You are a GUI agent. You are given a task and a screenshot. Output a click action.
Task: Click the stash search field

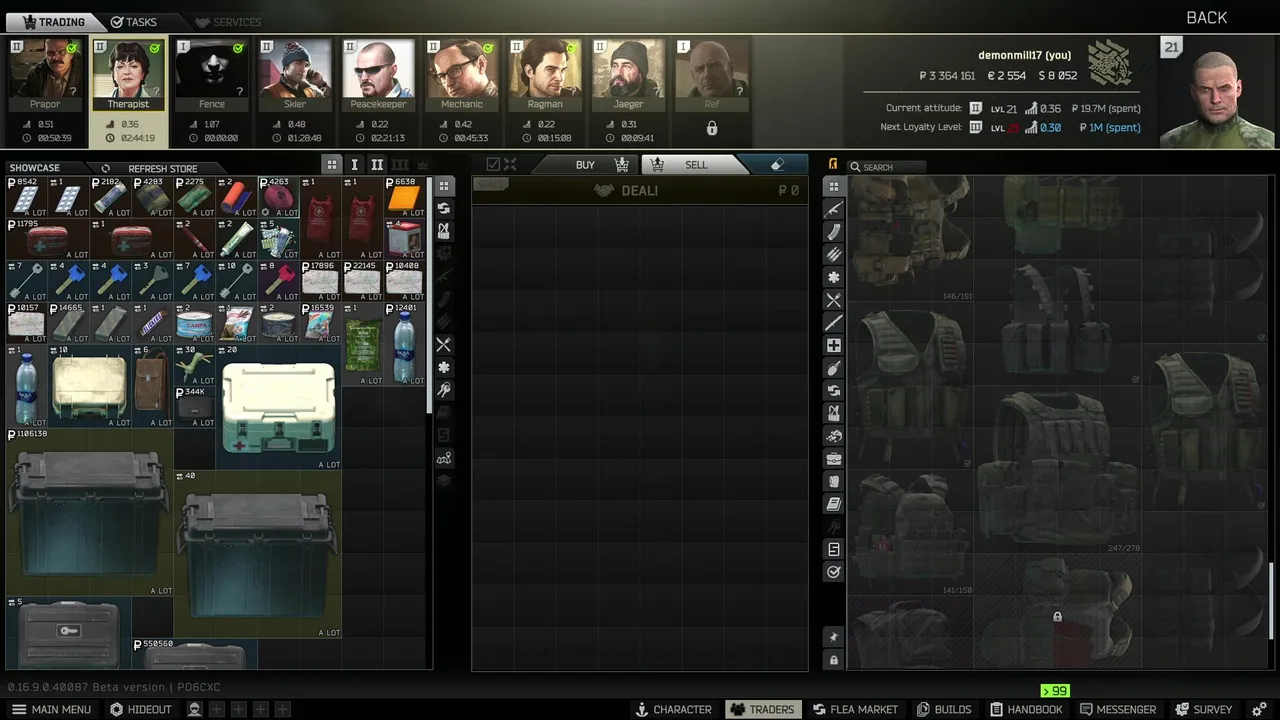click(x=888, y=167)
